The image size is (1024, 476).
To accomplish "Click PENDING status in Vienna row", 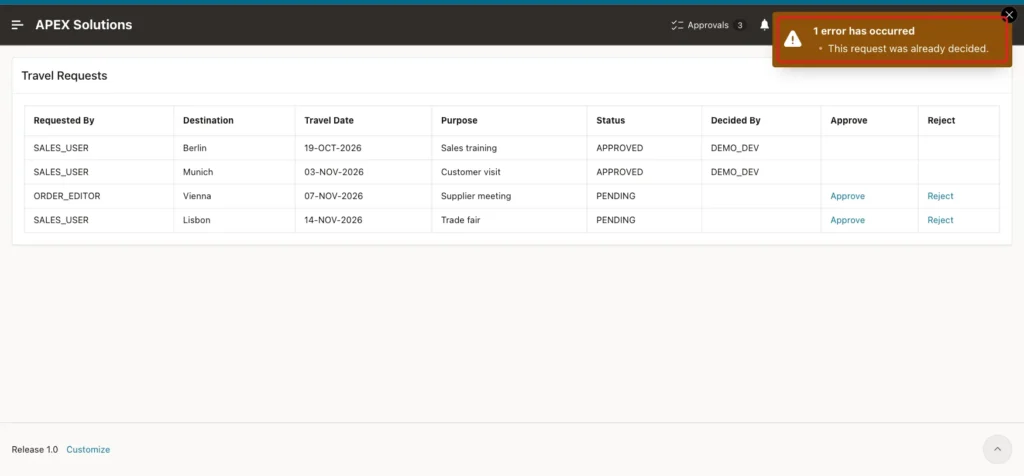I will 616,196.
